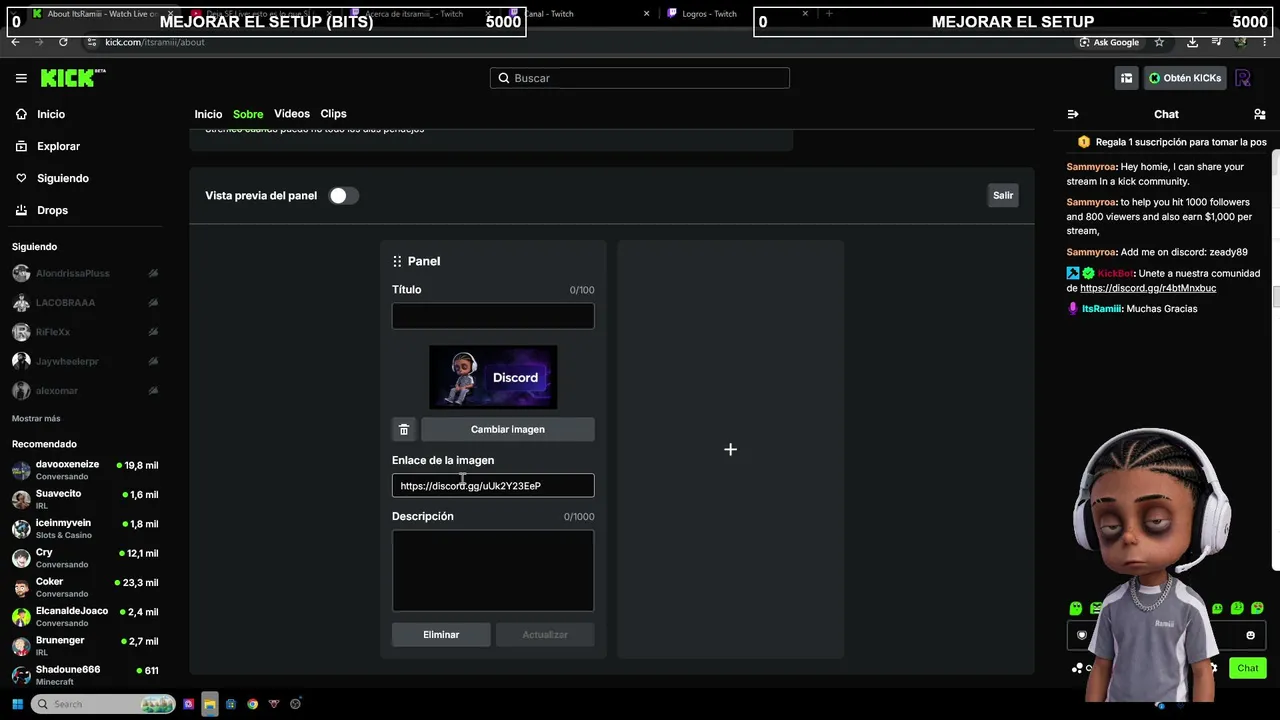
Task: Open Shadoune666 recommended channel
Action: click(86, 675)
